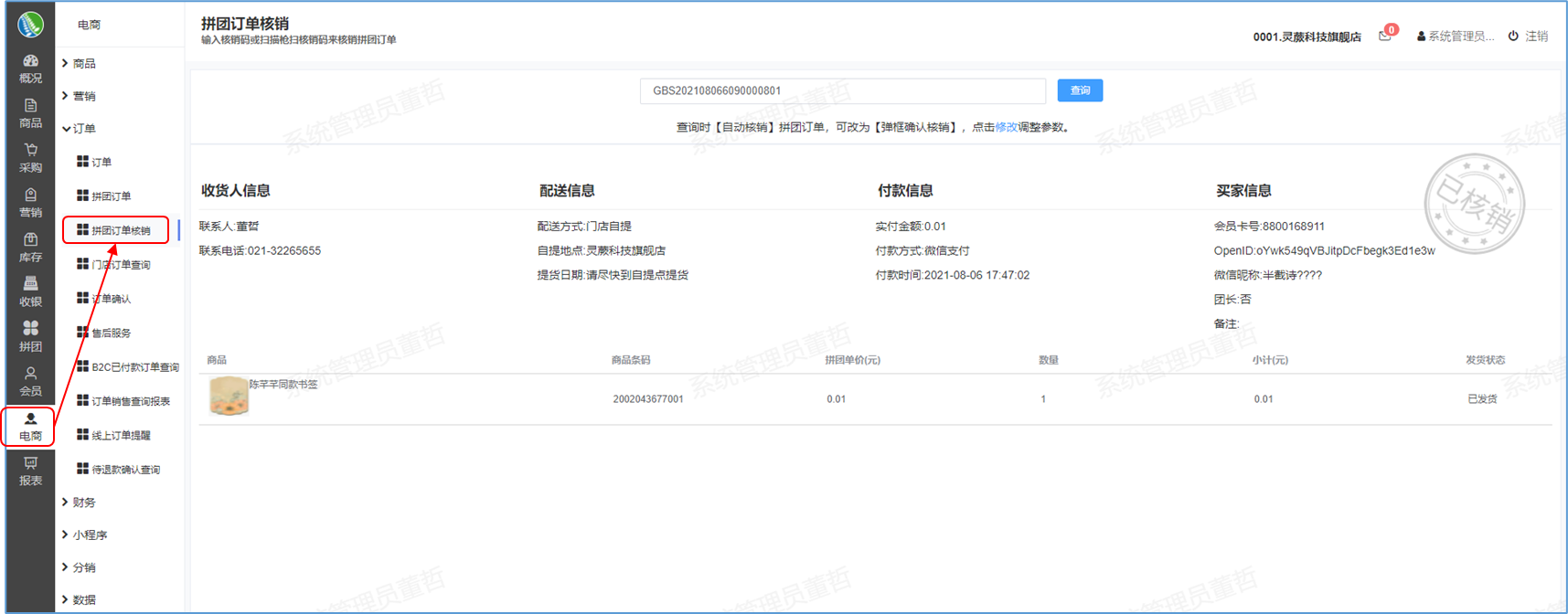Click the 付款方式:微信支付 text
The width and height of the screenshot is (1568, 614).
[x=923, y=250]
